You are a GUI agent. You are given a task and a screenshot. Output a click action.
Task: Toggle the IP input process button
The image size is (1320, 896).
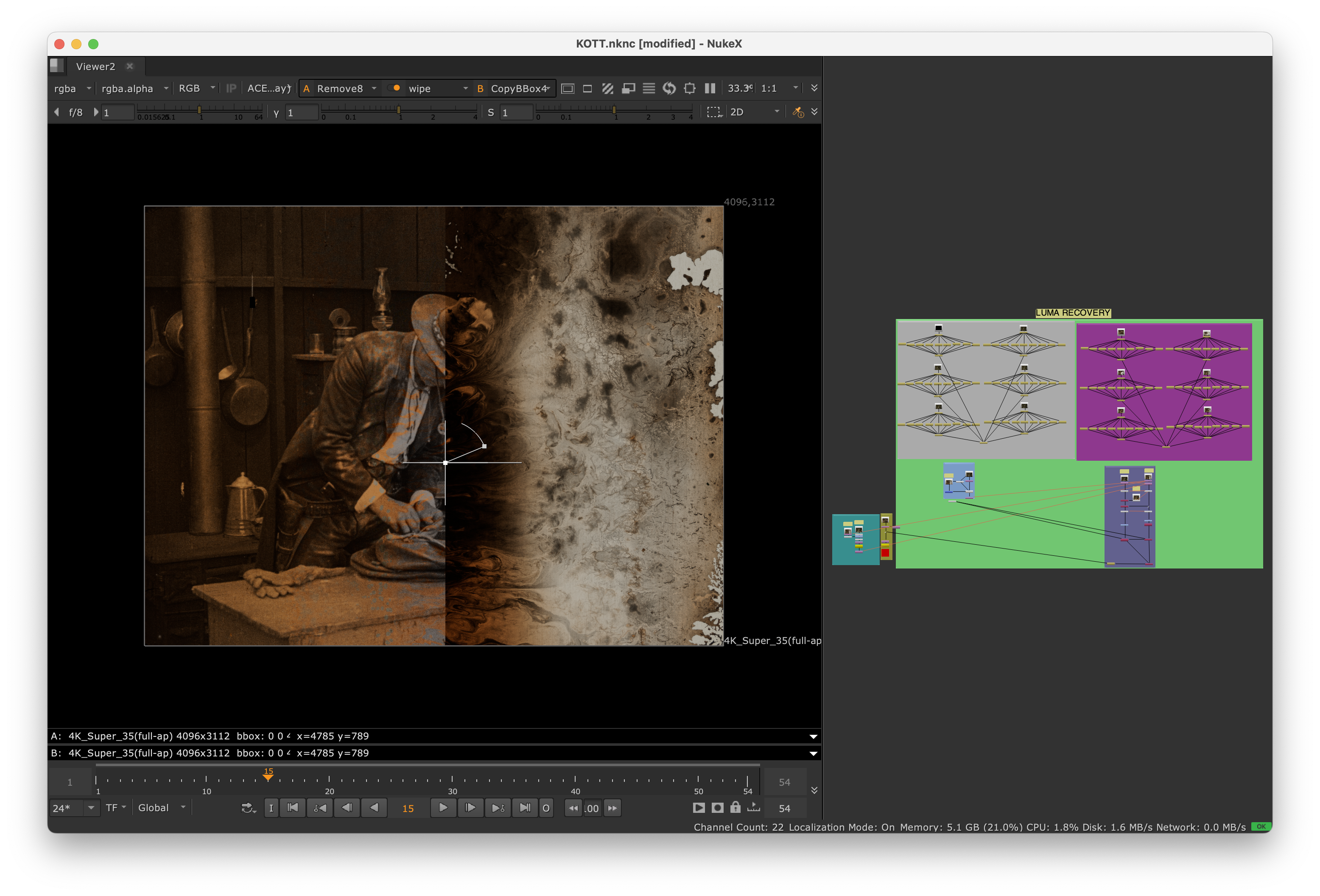click(231, 89)
